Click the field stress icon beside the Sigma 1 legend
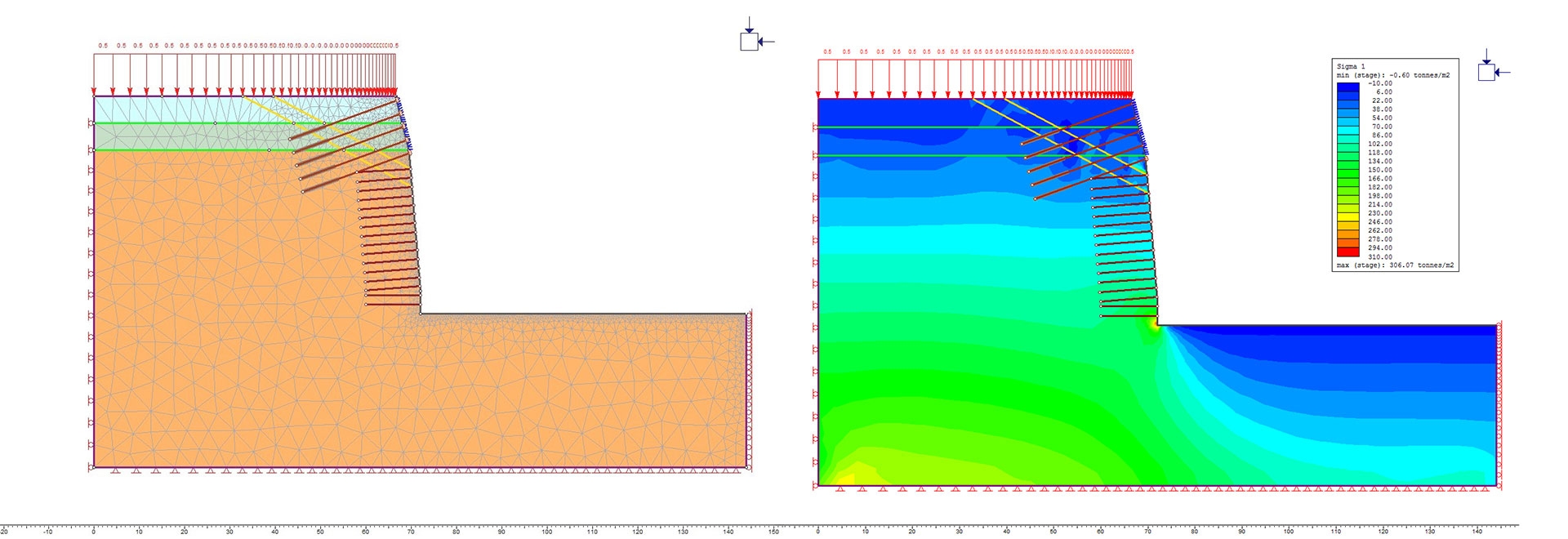The width and height of the screenshot is (1568, 539). click(x=1487, y=72)
